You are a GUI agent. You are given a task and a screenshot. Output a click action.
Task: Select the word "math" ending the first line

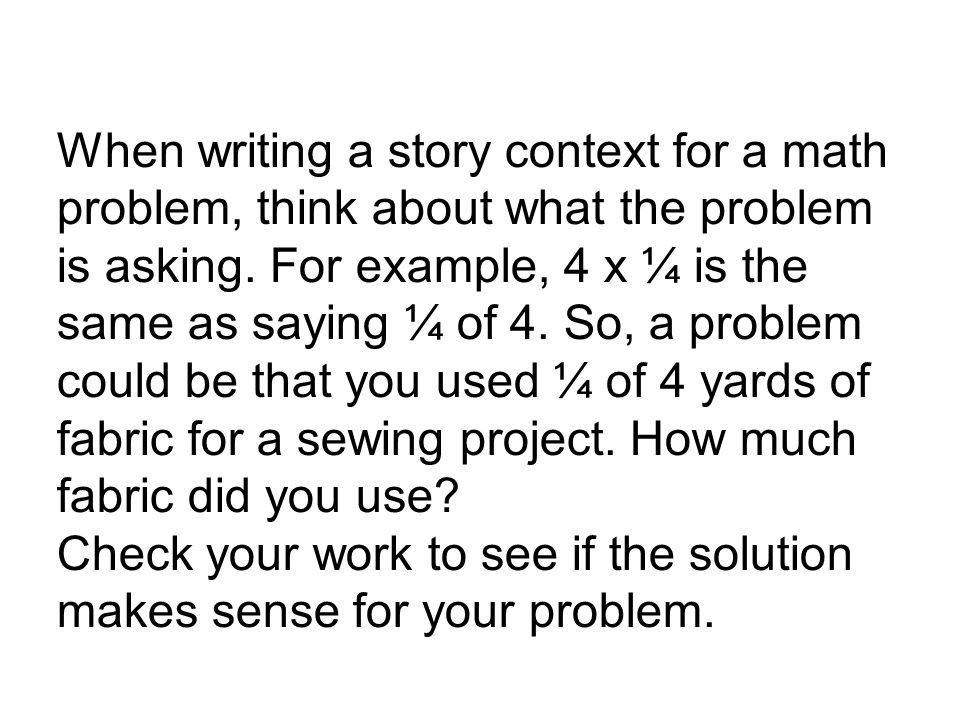coord(834,150)
